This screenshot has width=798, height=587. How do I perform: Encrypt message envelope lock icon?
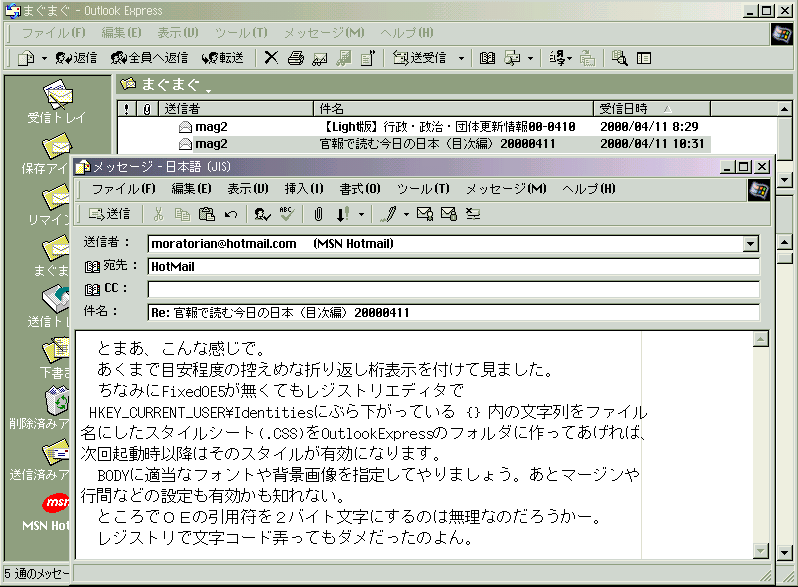(x=449, y=214)
